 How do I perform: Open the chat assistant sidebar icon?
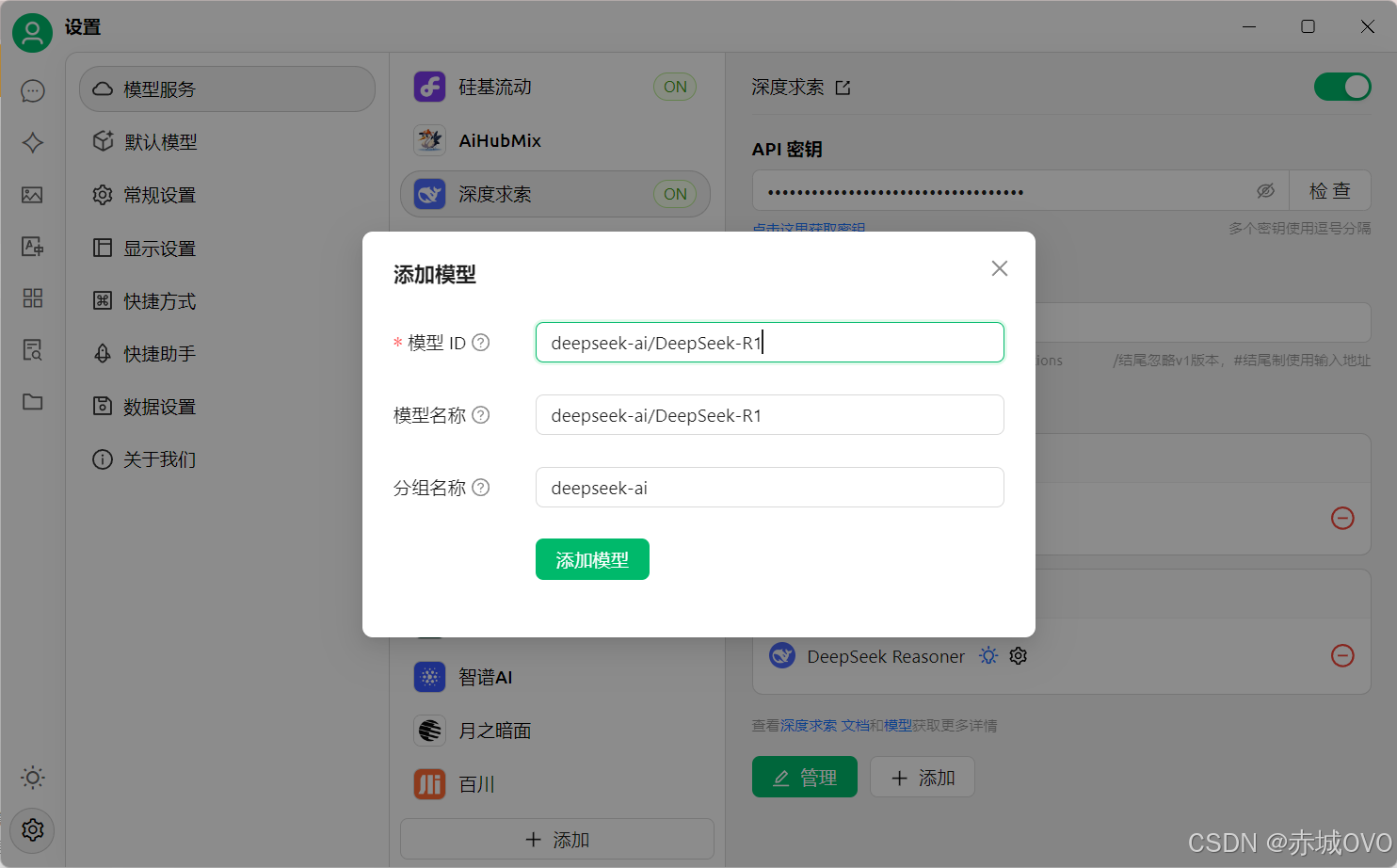click(33, 90)
